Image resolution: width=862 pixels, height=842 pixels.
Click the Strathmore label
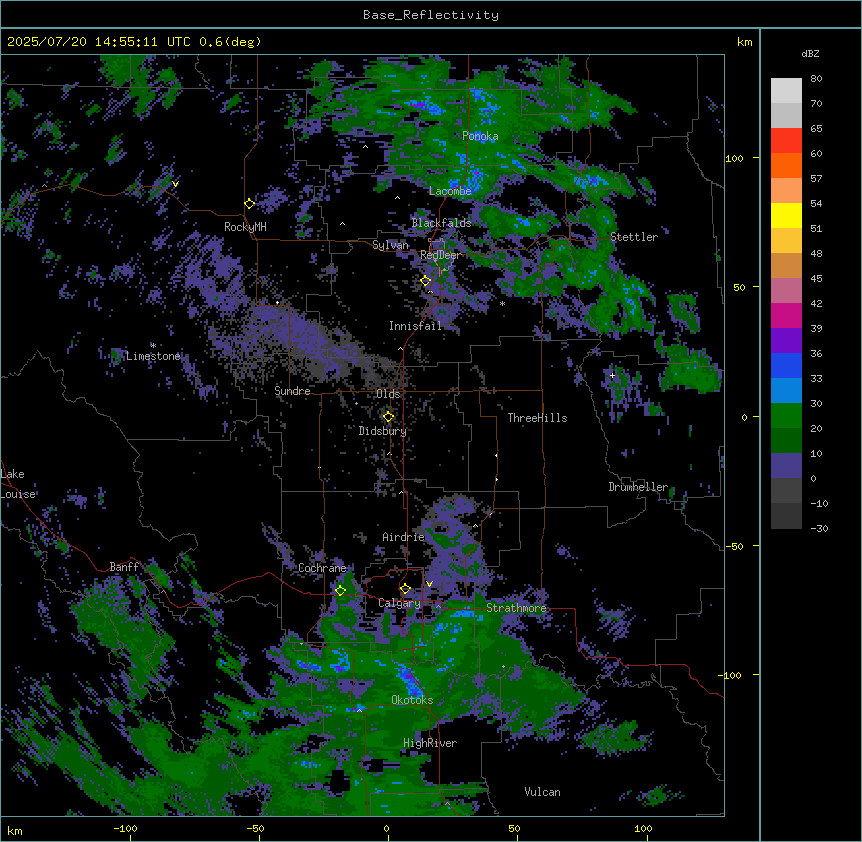[516, 608]
